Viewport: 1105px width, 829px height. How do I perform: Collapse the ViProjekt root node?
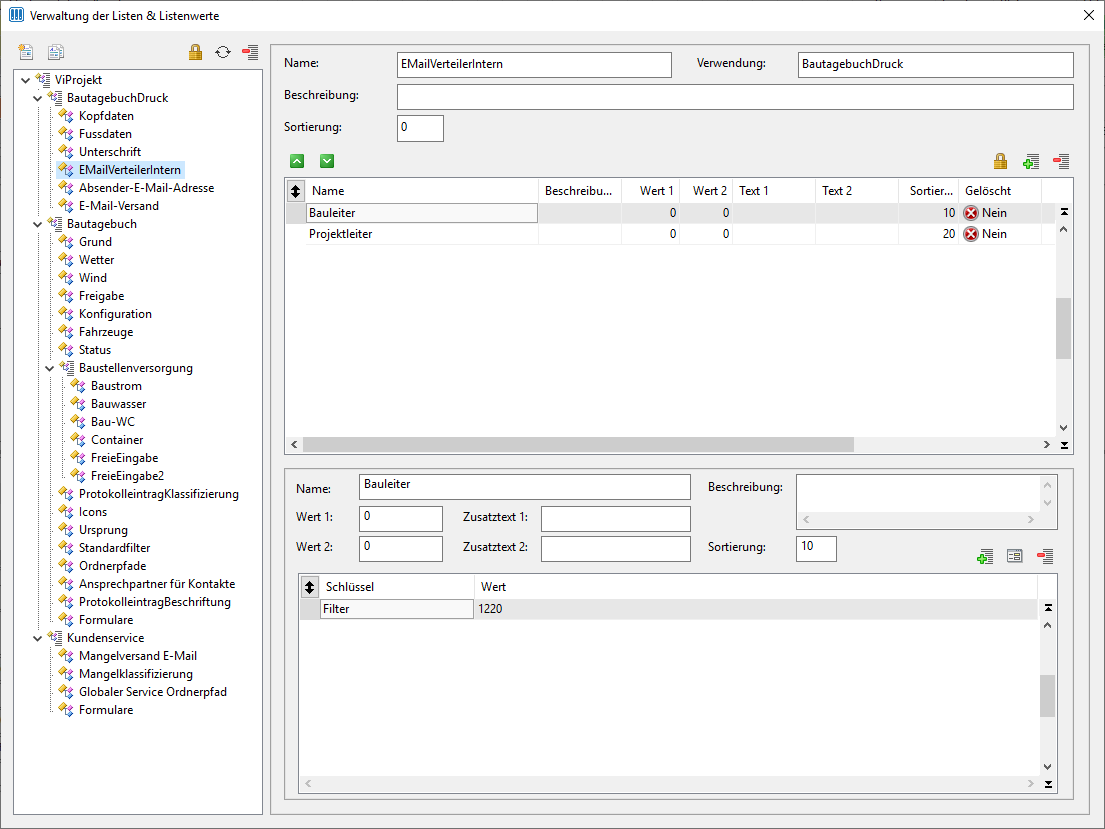coord(25,80)
